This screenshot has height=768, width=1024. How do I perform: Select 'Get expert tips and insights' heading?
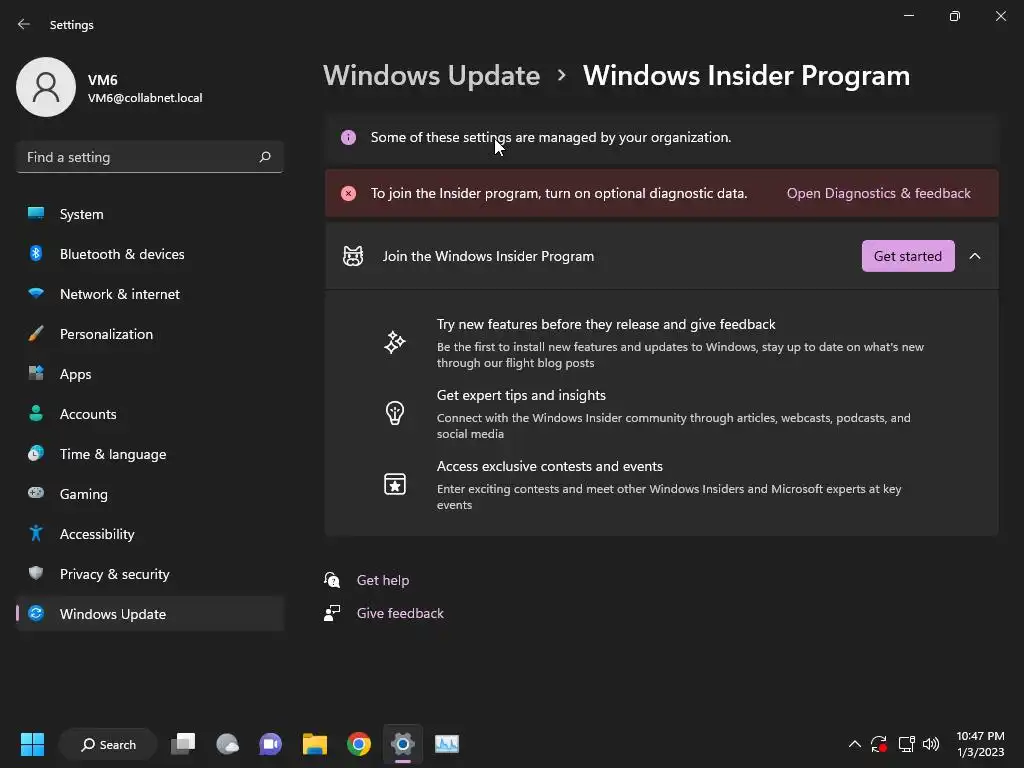(x=521, y=395)
